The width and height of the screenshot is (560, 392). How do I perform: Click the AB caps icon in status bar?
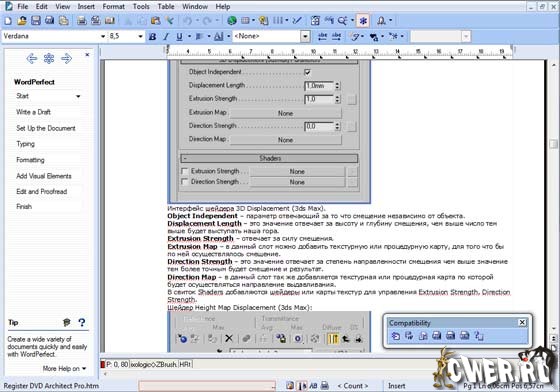coord(313,386)
